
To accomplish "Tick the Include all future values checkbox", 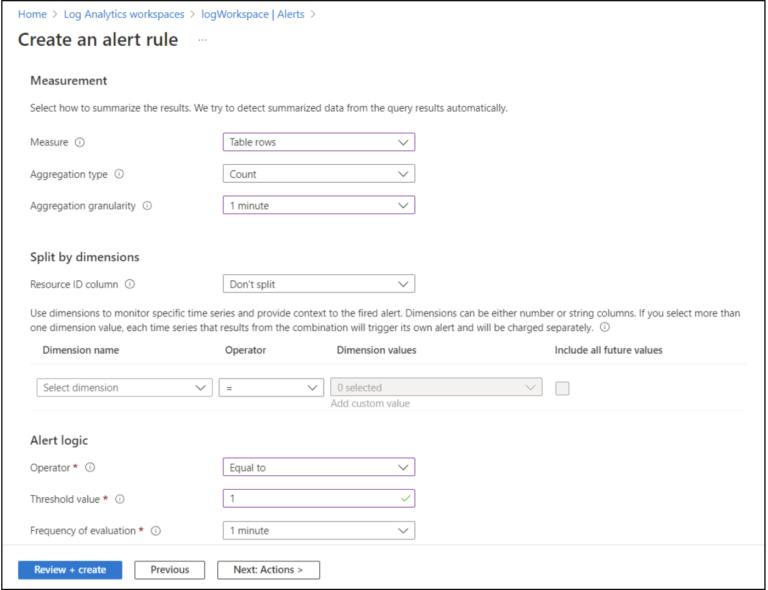I will (562, 388).
